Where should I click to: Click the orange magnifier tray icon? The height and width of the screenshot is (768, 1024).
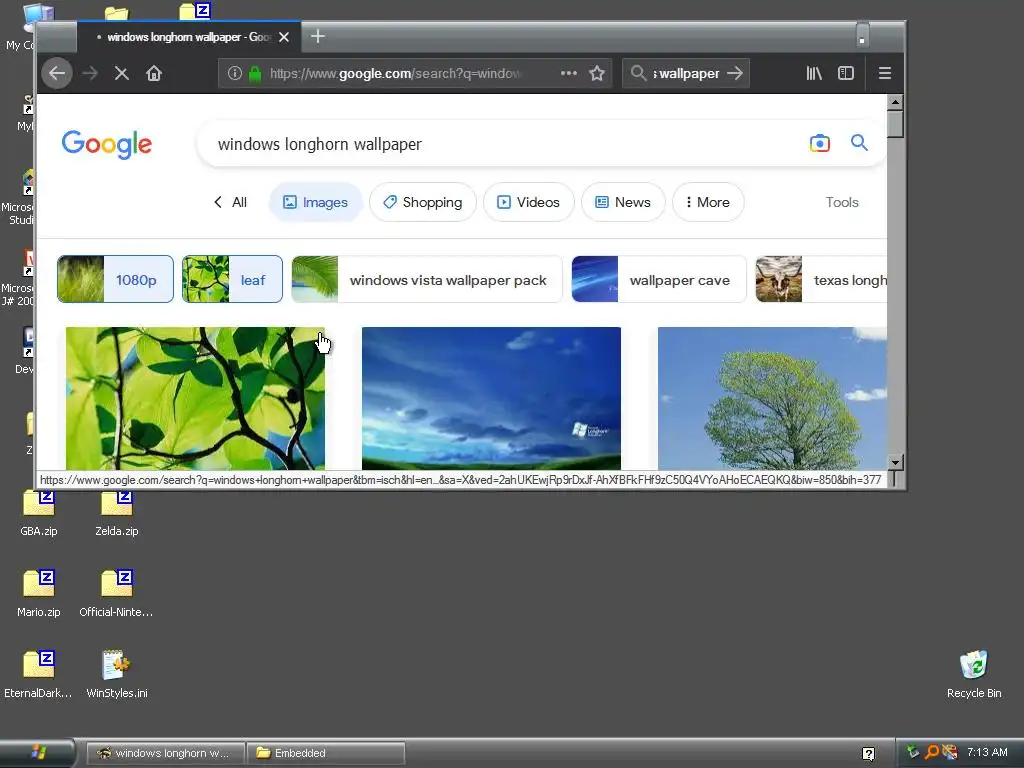[931, 752]
